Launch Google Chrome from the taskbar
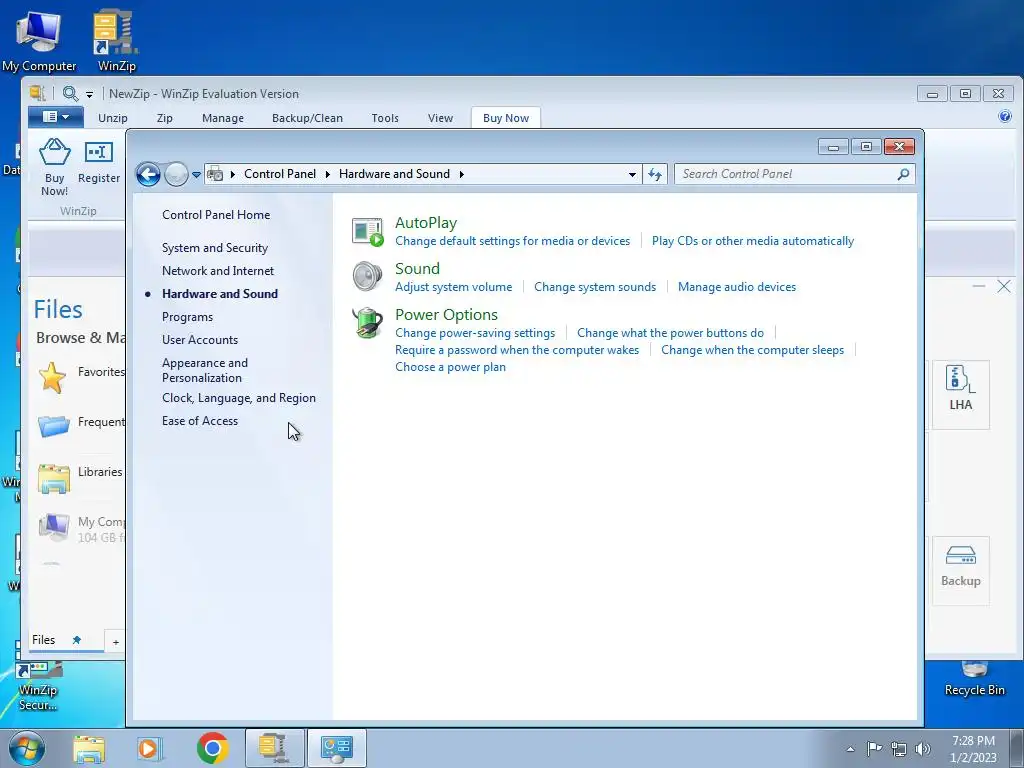Viewport: 1024px width, 768px height. click(212, 748)
